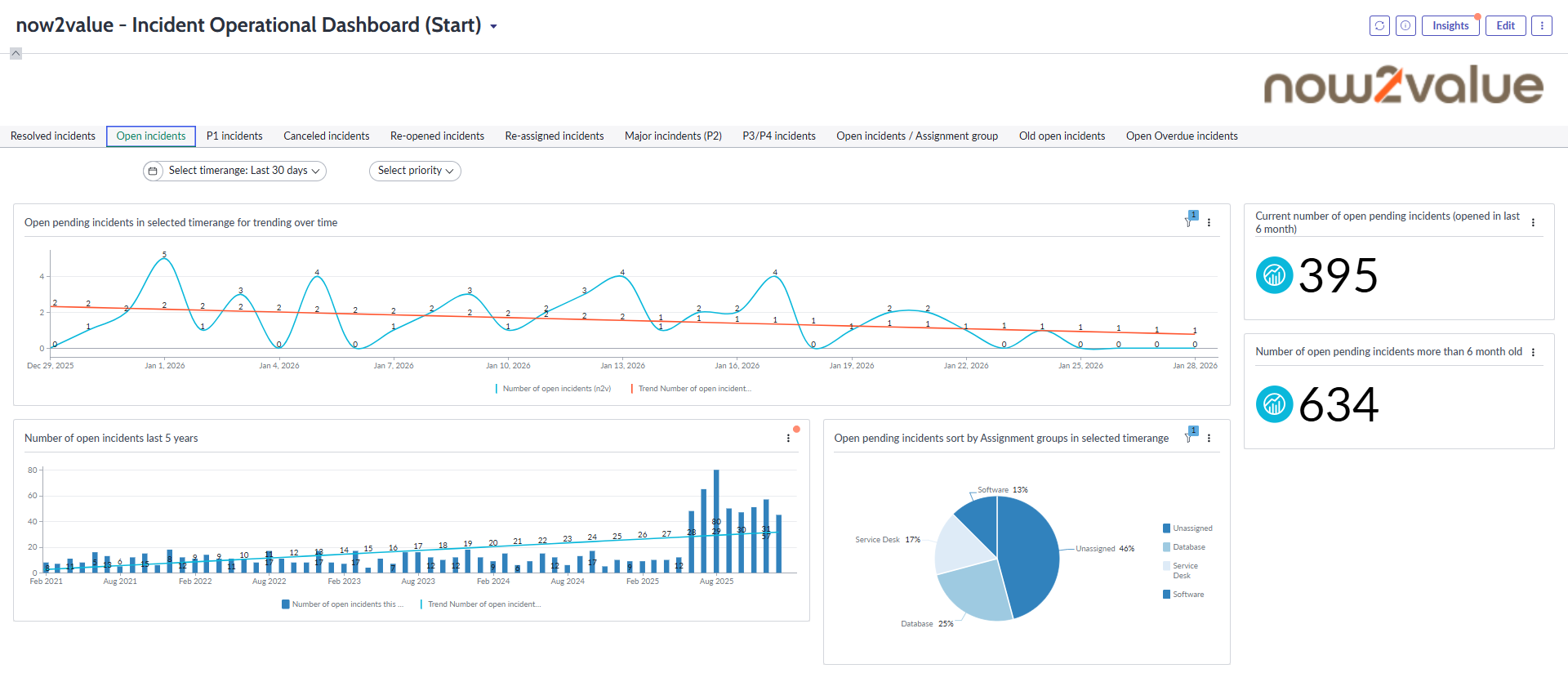Click the score icon beside 395

(x=1274, y=275)
